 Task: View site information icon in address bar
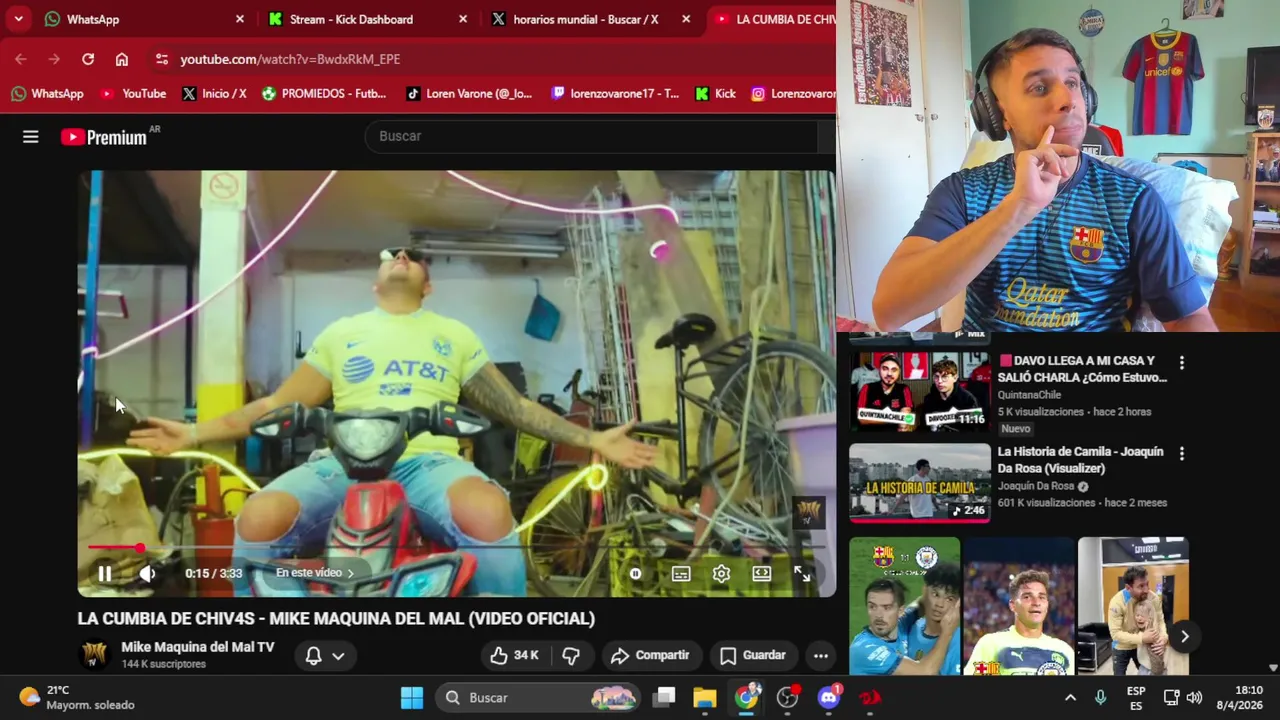pos(162,59)
